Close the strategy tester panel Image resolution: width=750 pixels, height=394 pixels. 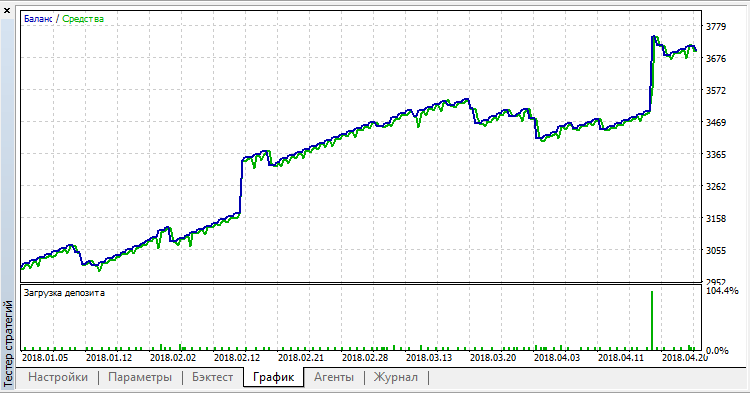point(7,11)
